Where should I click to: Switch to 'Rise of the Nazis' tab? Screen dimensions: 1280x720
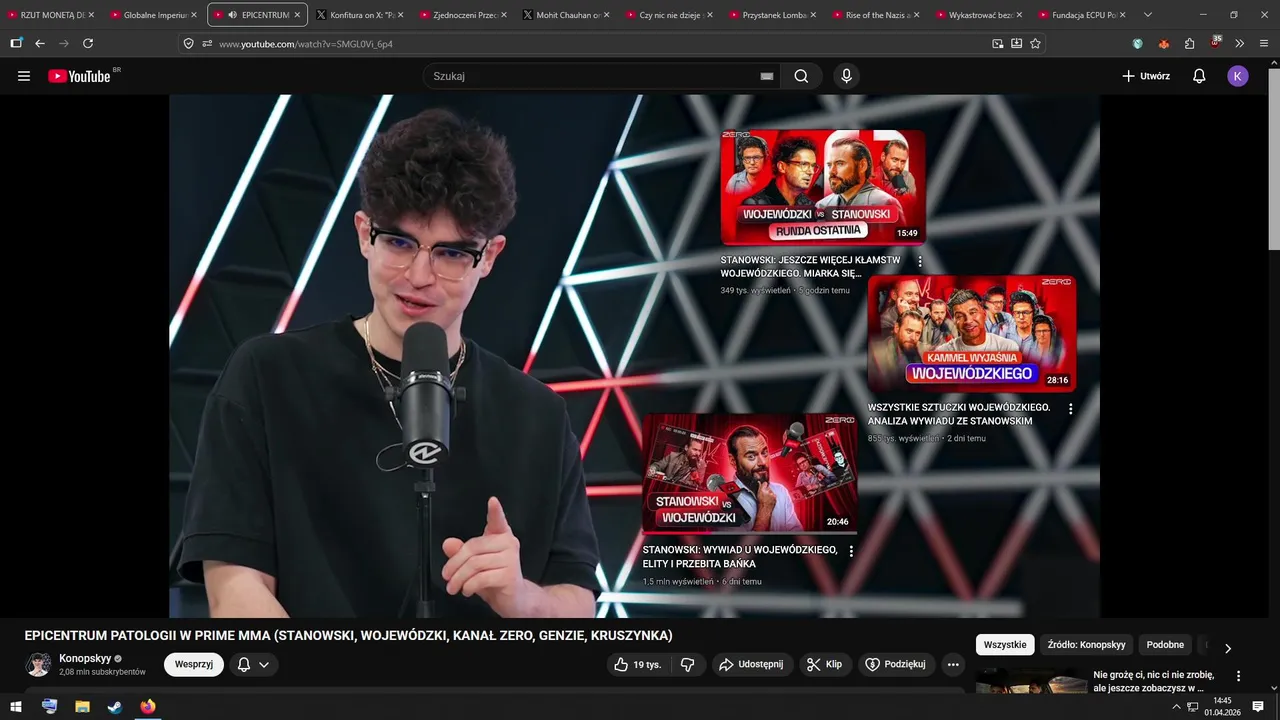(x=877, y=15)
